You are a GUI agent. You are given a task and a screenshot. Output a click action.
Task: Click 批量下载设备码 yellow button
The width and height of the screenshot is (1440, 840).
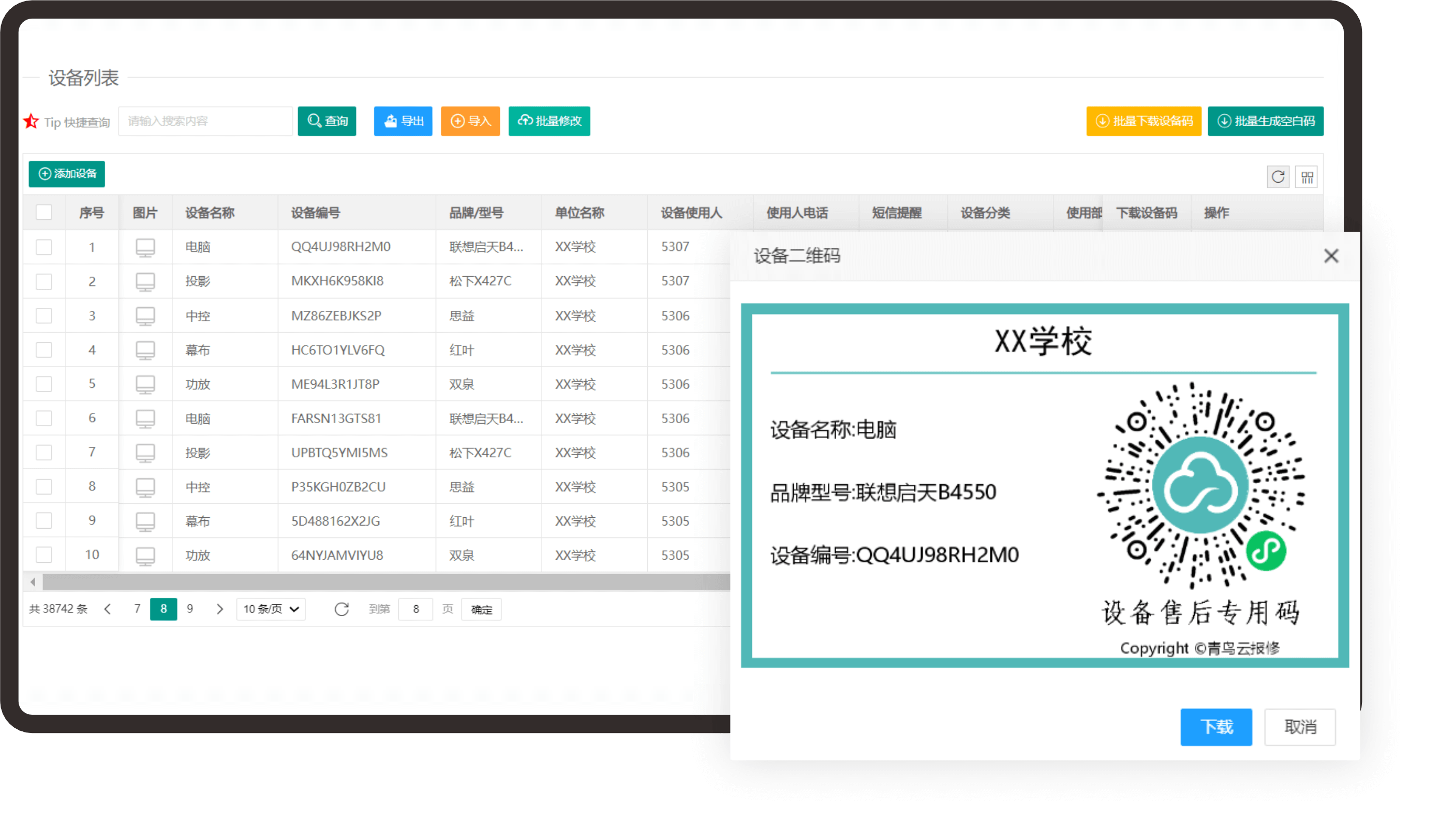[1144, 121]
